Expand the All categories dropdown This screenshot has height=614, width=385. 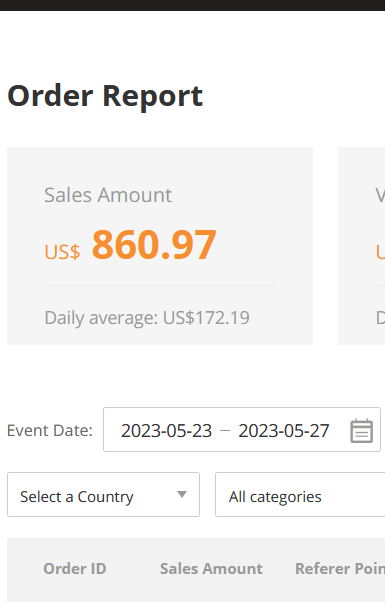(300, 495)
